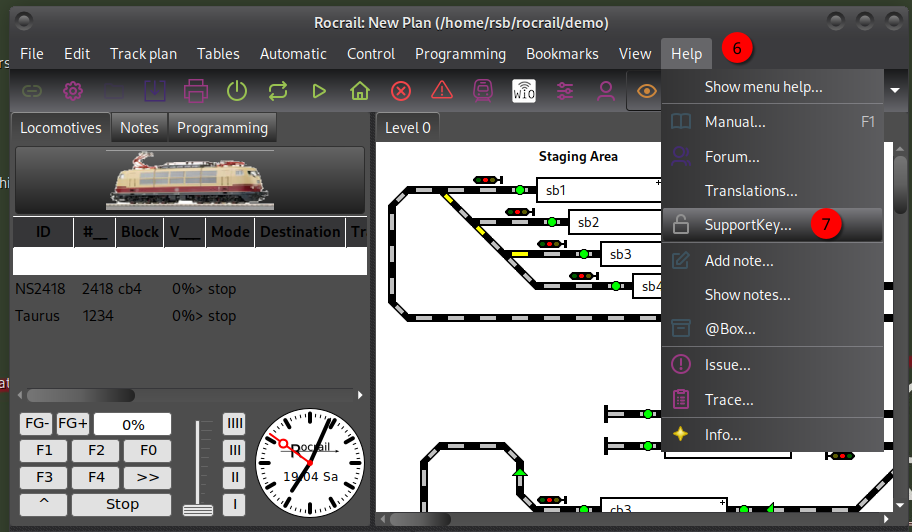Click the locomotive speed slider handle
The height and width of the screenshot is (532, 912).
tap(198, 510)
